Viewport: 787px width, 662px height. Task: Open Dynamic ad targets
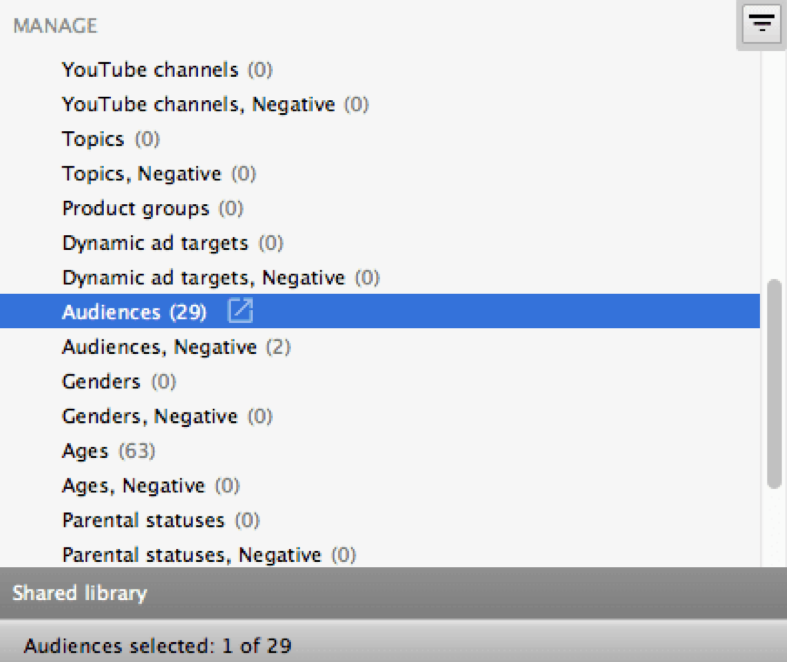[x=155, y=243]
